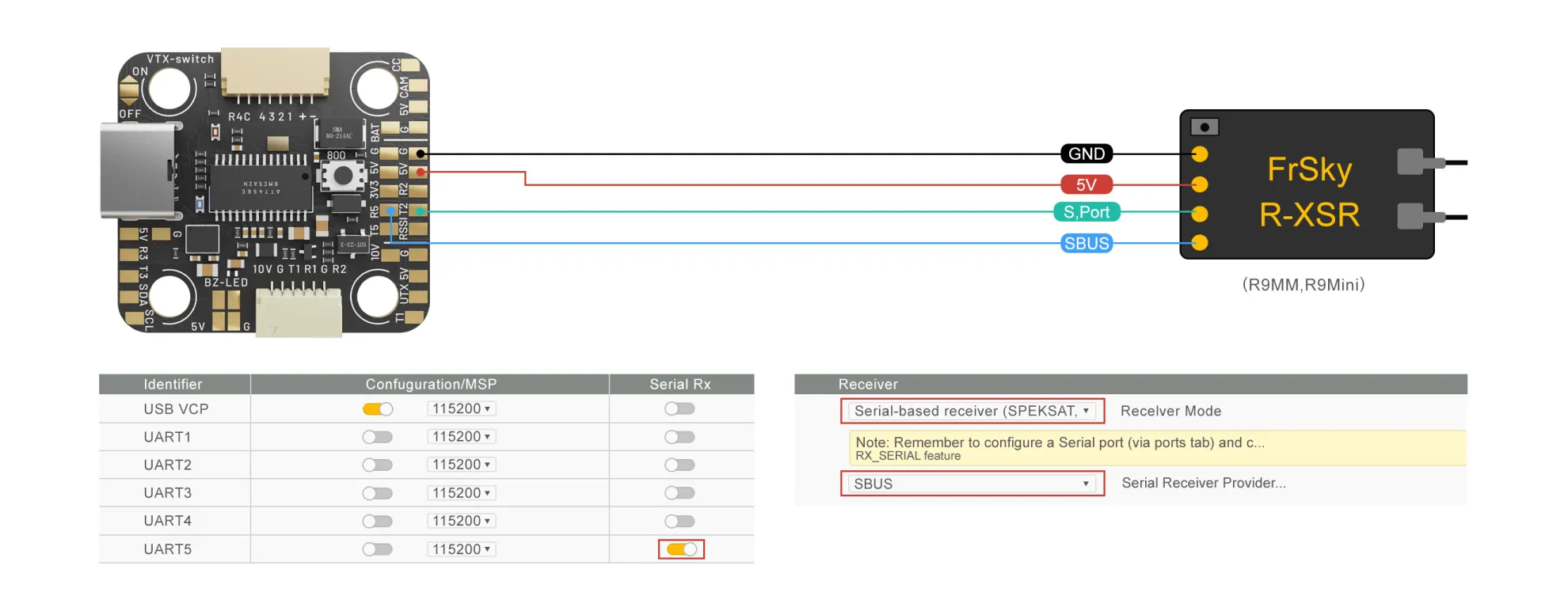The image size is (1568, 611).
Task: Click the USB-C port on the flight controller
Action: (138, 170)
